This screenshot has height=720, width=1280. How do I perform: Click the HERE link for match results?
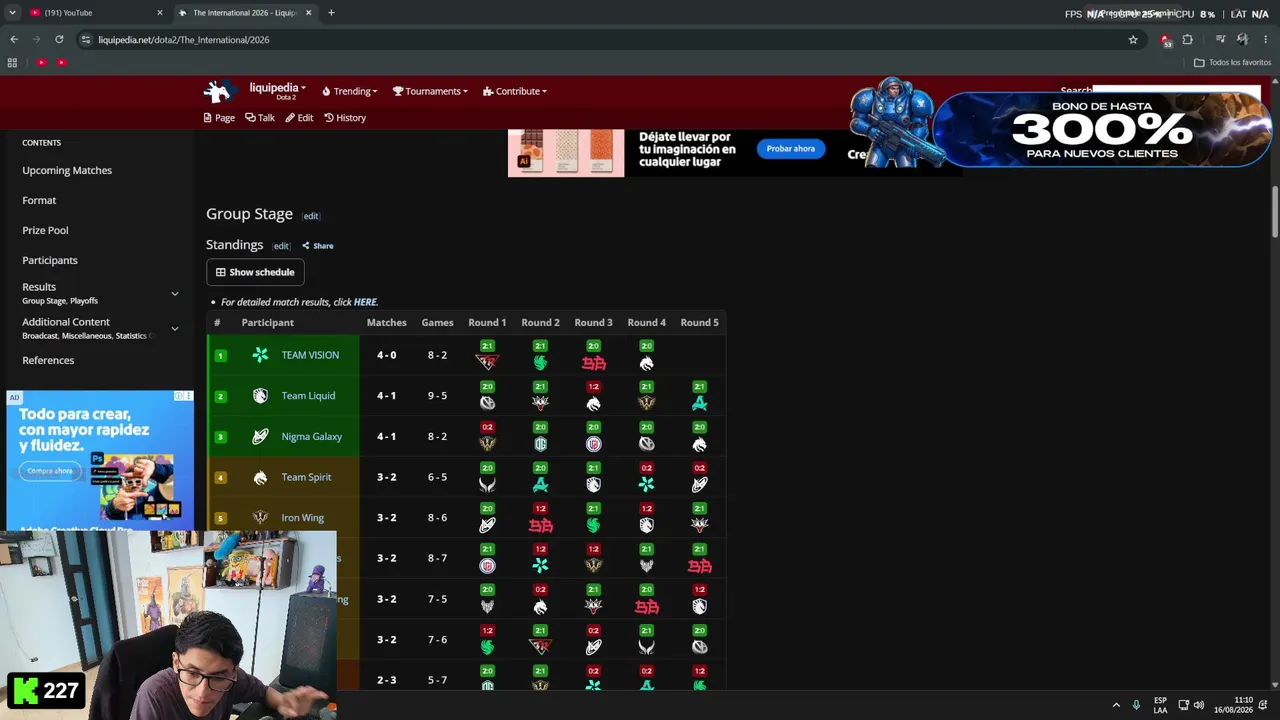click(365, 302)
